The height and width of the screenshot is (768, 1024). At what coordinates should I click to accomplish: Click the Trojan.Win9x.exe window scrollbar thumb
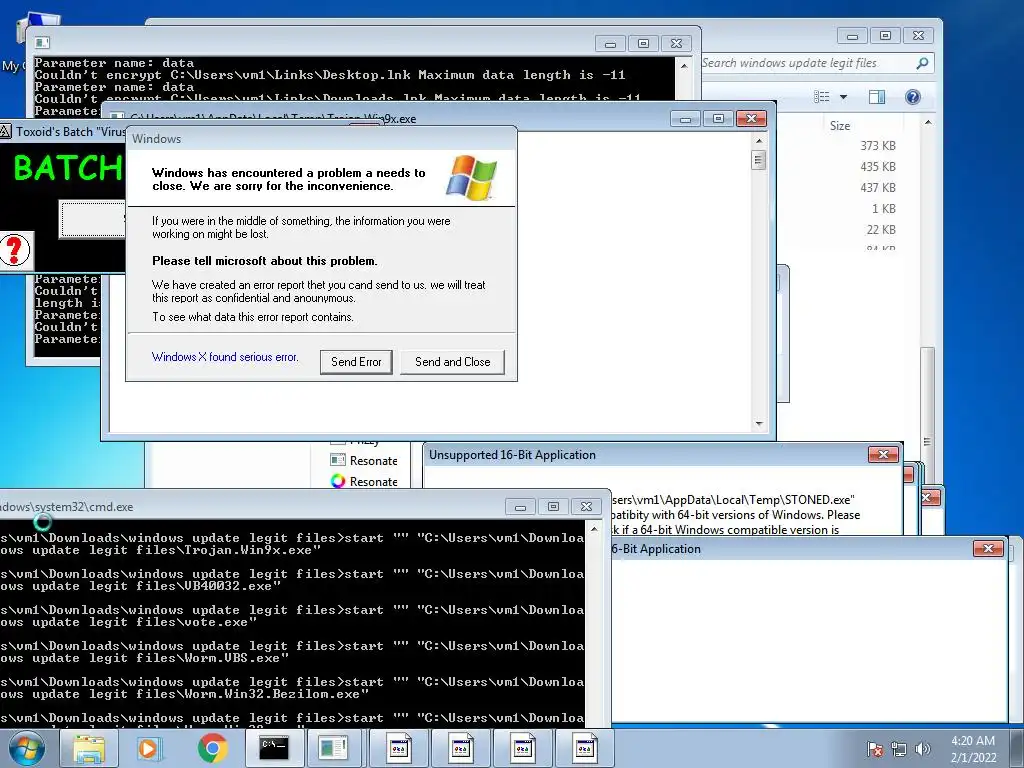tap(758, 160)
